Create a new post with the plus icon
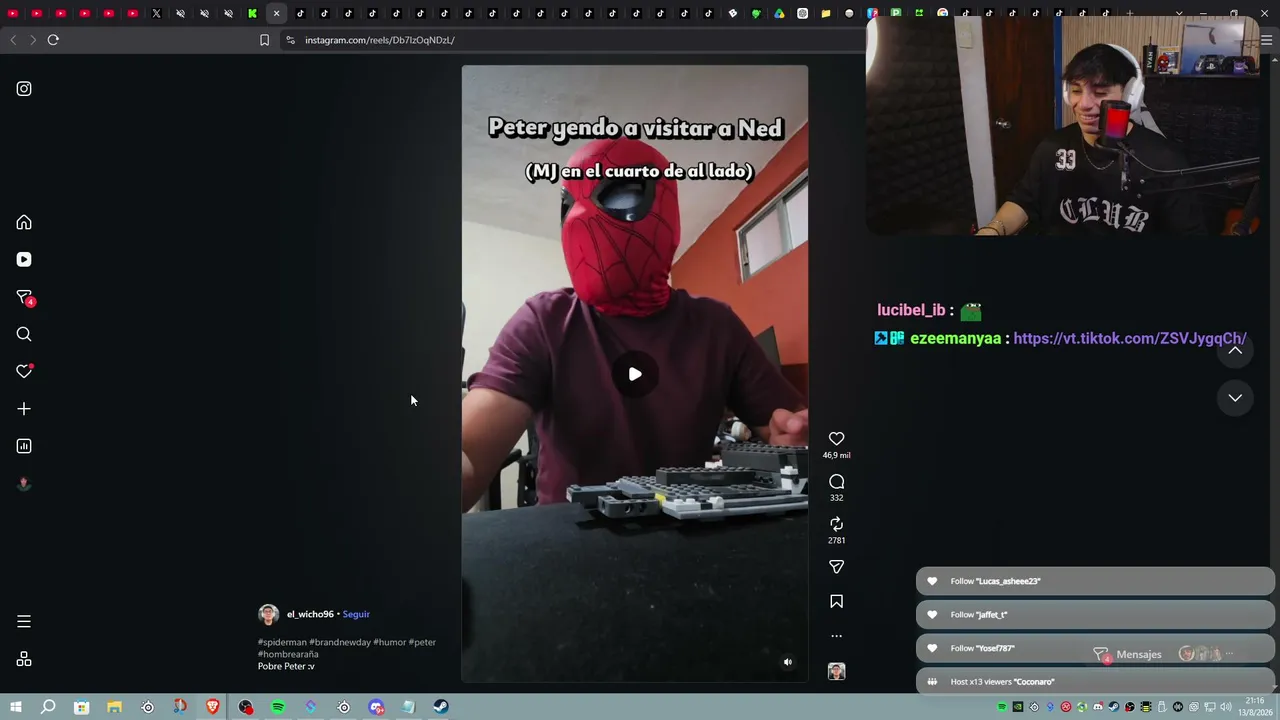The image size is (1280, 720). [x=24, y=409]
